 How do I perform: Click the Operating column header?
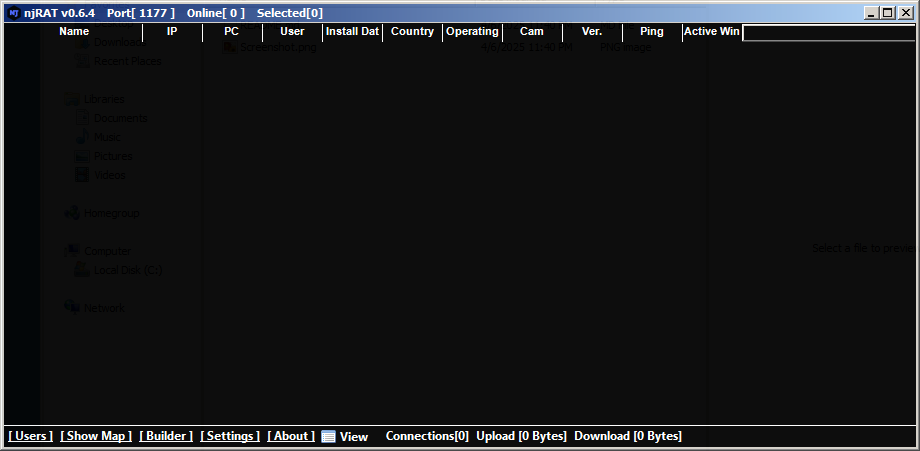[472, 32]
